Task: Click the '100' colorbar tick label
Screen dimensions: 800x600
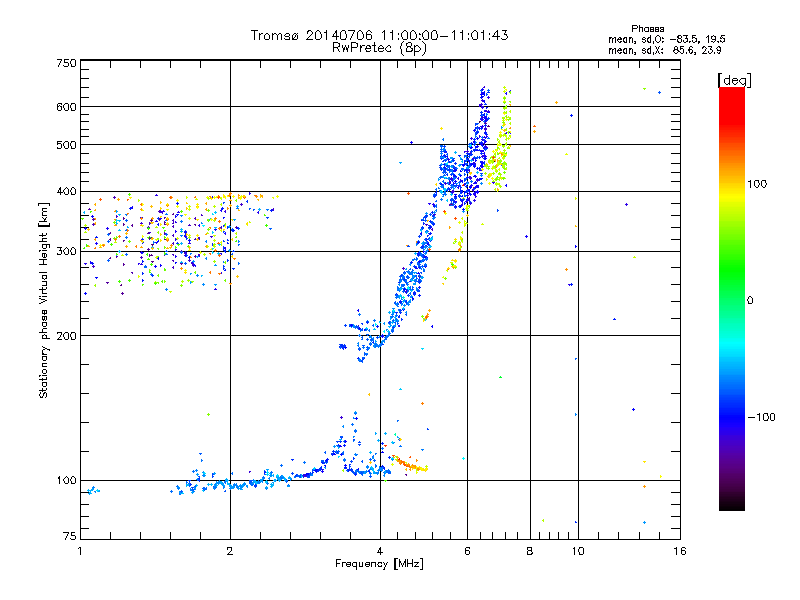Action: (x=757, y=184)
